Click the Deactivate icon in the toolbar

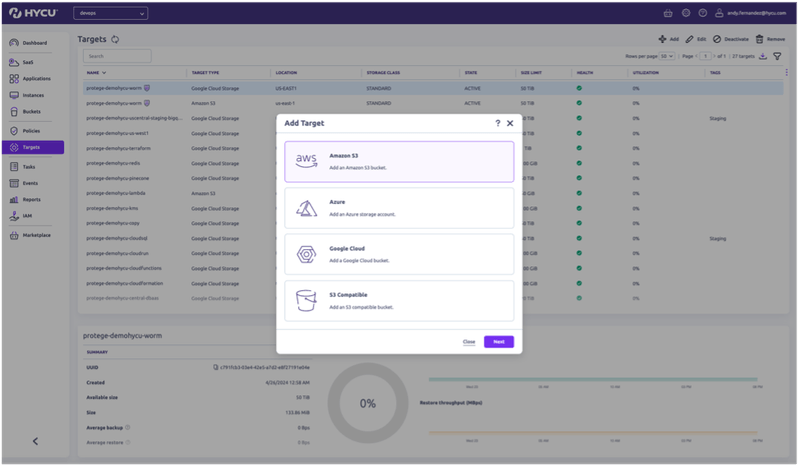click(x=717, y=38)
